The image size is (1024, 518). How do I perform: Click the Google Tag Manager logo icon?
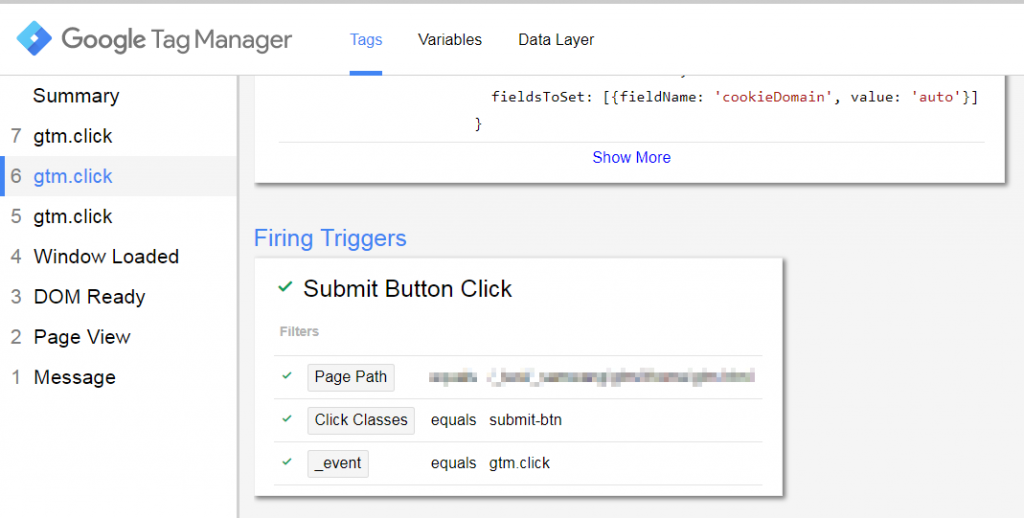[34, 40]
